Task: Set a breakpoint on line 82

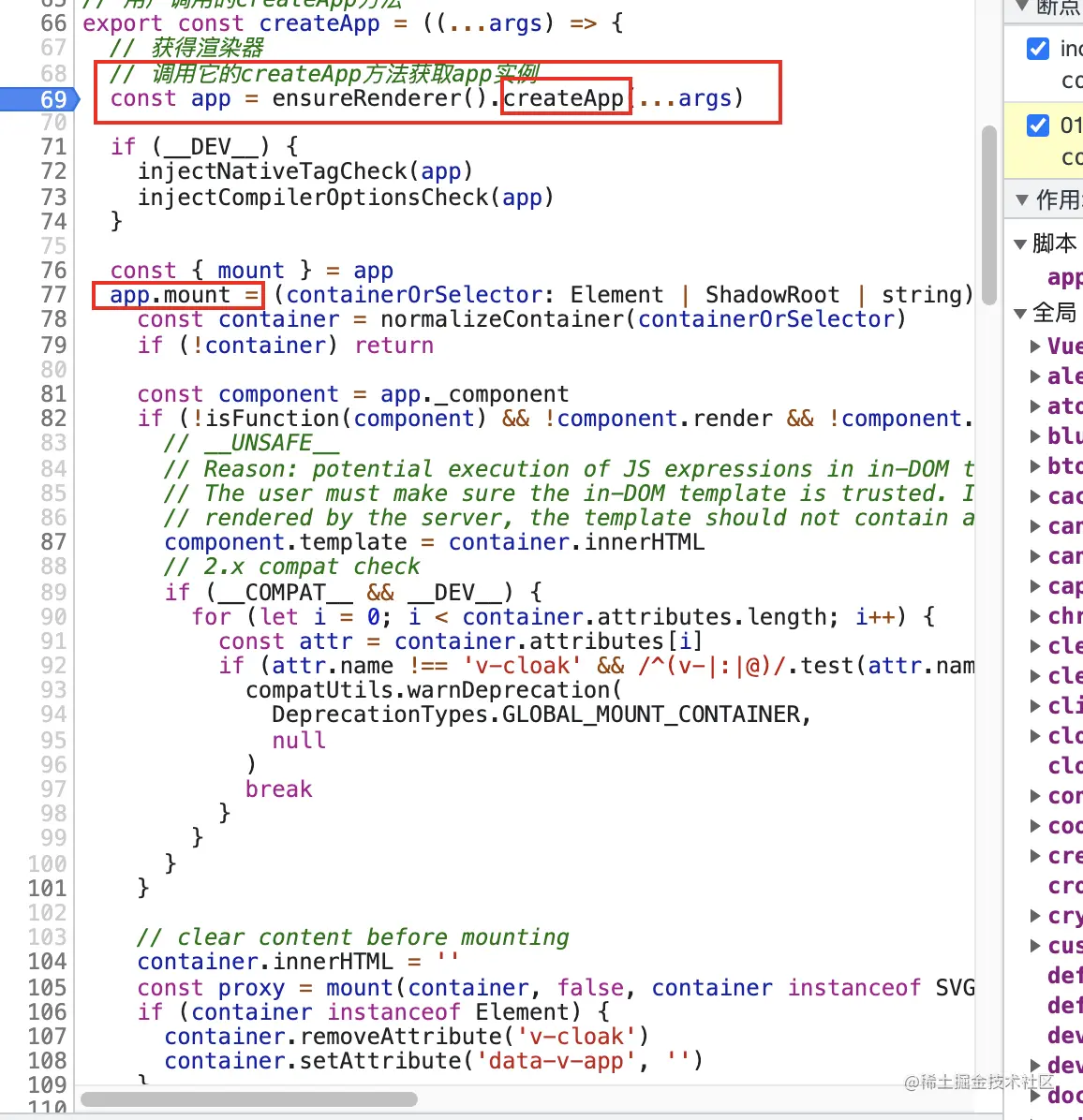Action: 52,418
